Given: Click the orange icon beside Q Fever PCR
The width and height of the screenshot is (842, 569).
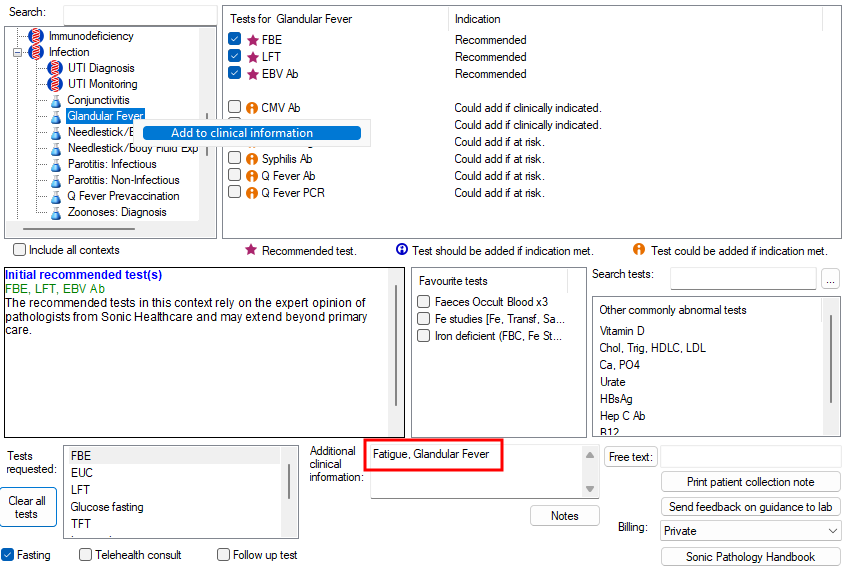Looking at the screenshot, I should [x=252, y=193].
